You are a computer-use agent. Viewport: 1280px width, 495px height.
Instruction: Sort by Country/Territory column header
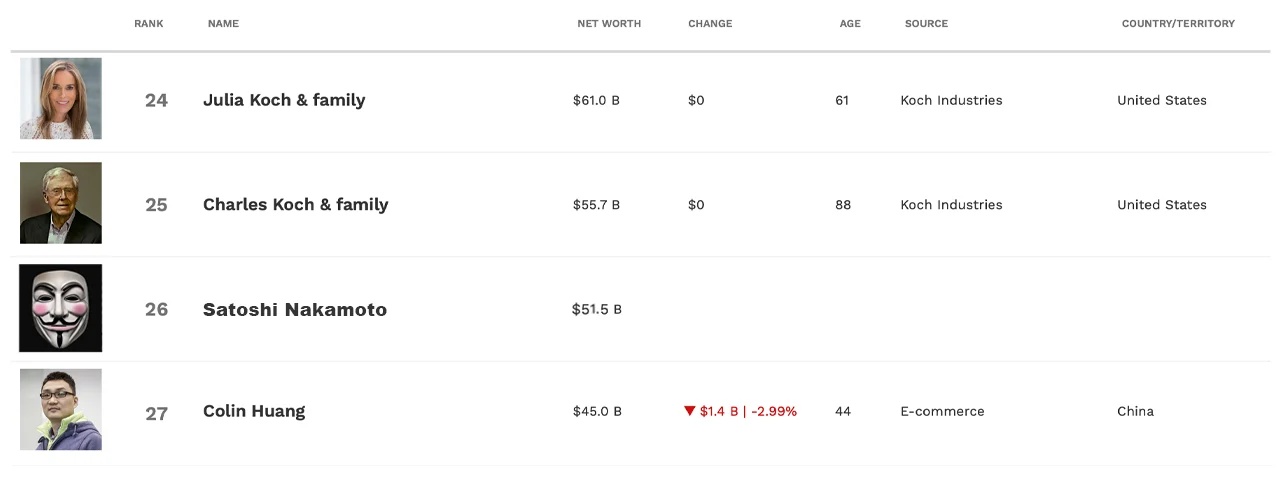point(1178,23)
